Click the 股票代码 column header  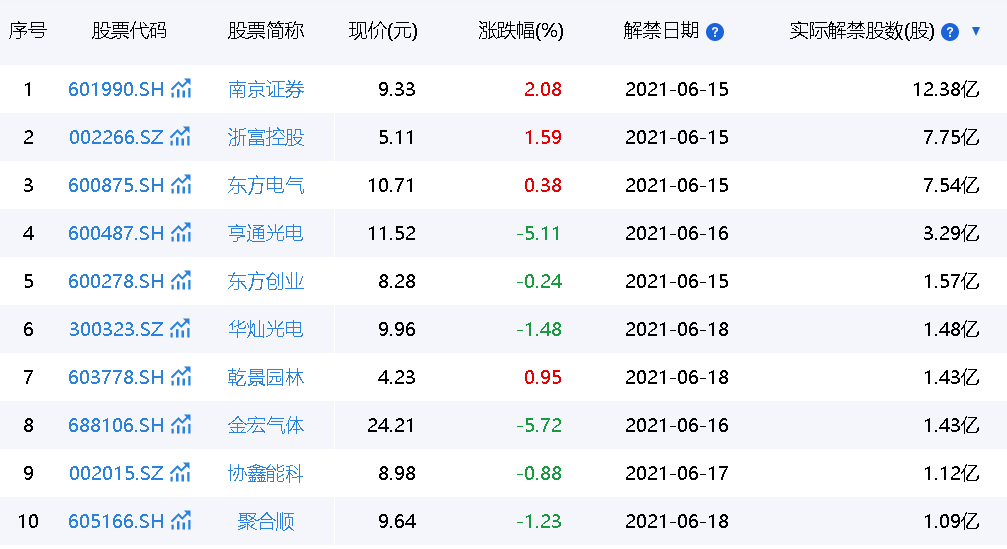tap(129, 31)
